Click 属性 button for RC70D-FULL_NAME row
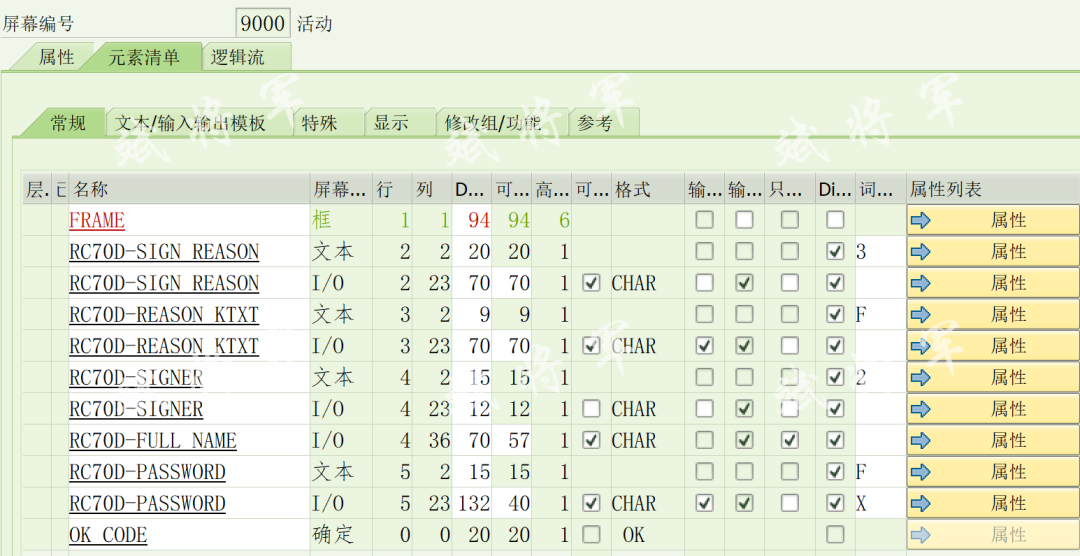This screenshot has width=1080, height=556. 993,440
